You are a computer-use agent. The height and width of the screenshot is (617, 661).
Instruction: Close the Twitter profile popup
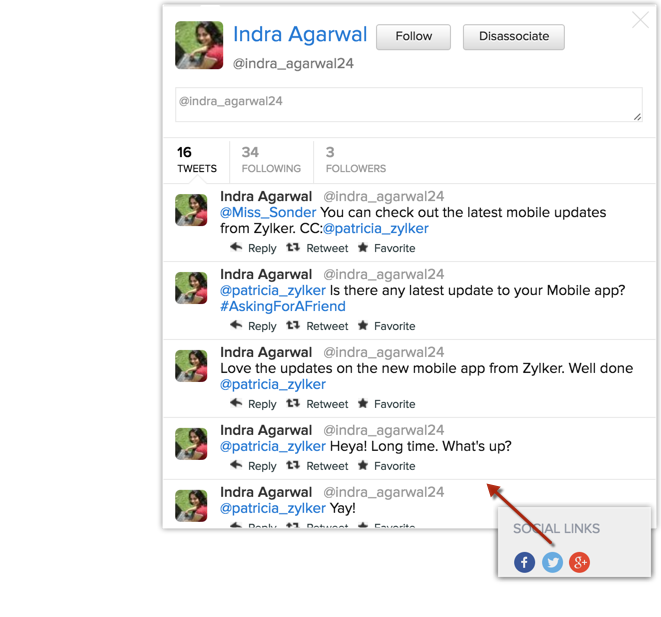coord(640,20)
